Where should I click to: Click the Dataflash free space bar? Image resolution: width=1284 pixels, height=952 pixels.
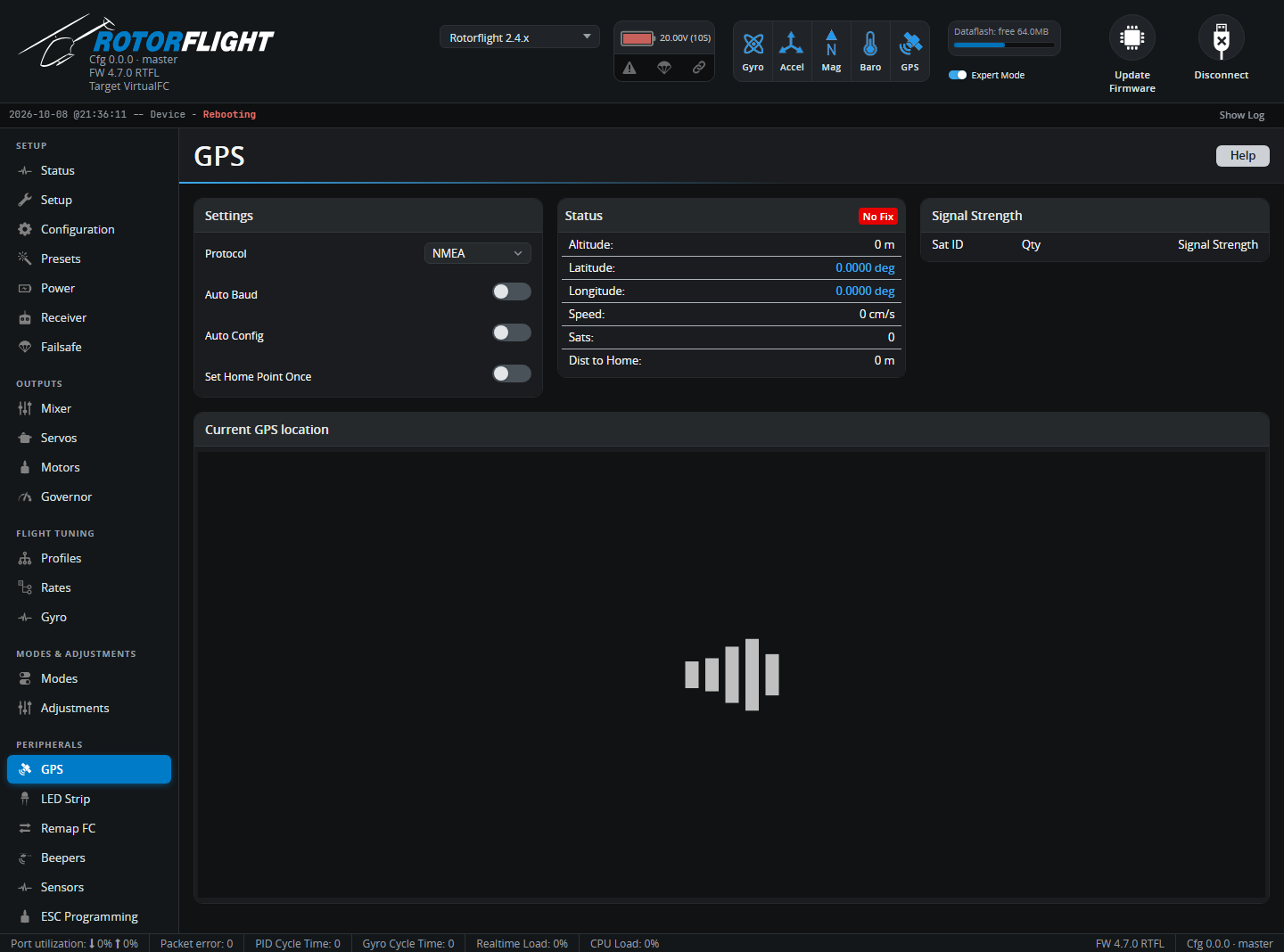click(x=1004, y=45)
